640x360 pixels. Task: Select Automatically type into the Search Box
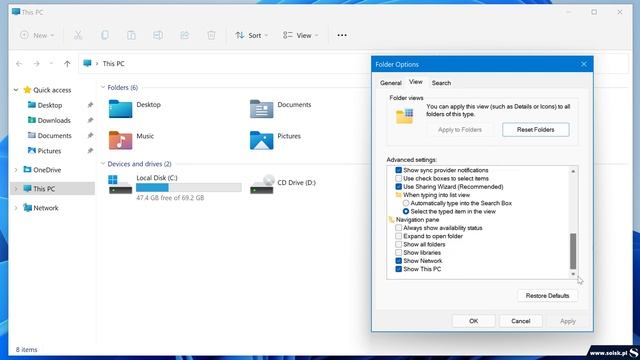(x=406, y=203)
